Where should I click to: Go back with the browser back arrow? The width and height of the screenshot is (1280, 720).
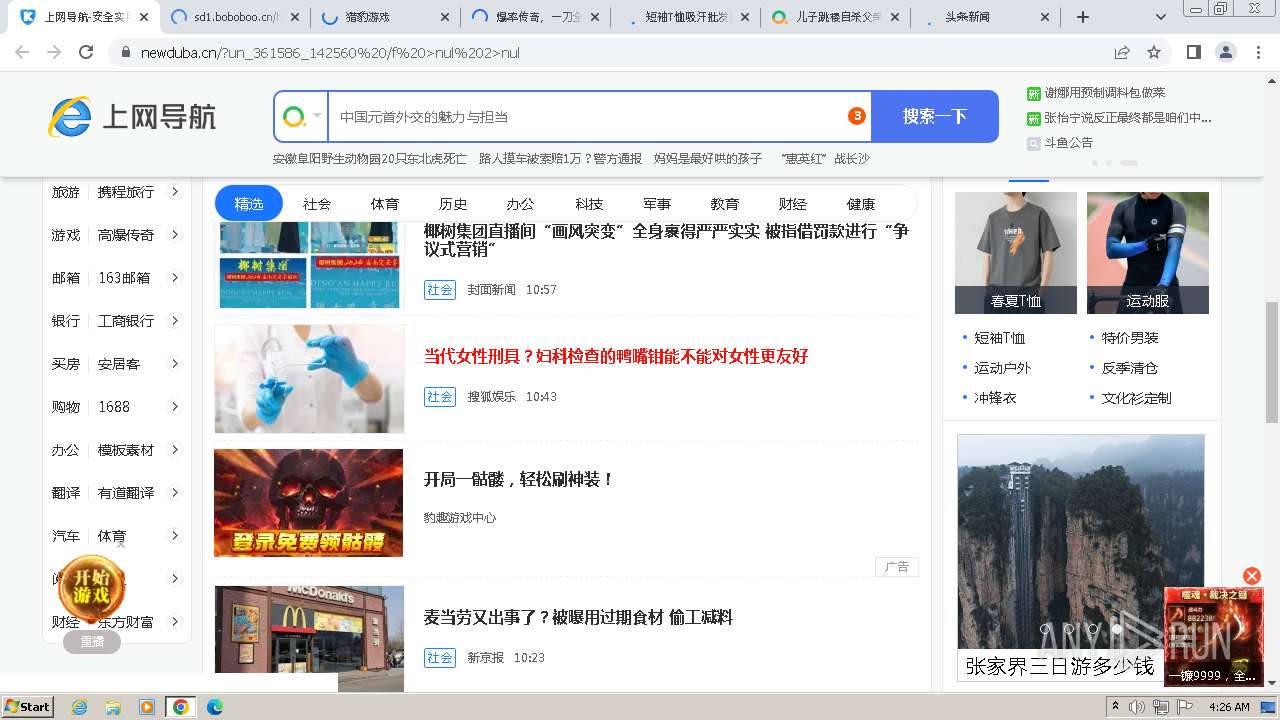(x=22, y=52)
